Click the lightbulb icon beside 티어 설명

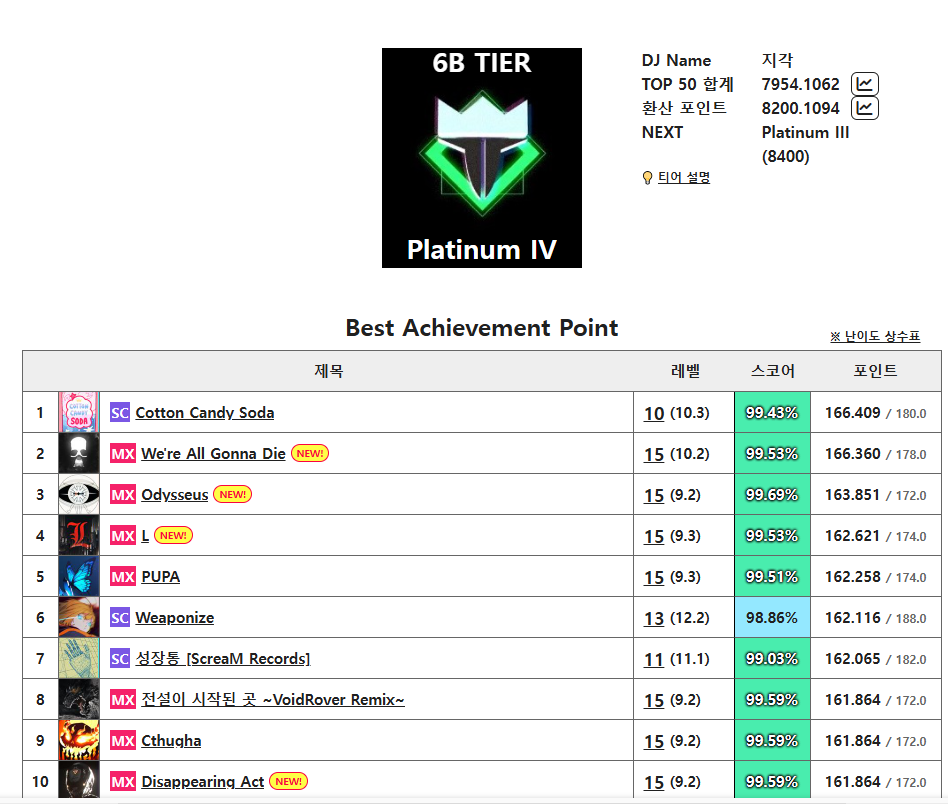pos(647,178)
